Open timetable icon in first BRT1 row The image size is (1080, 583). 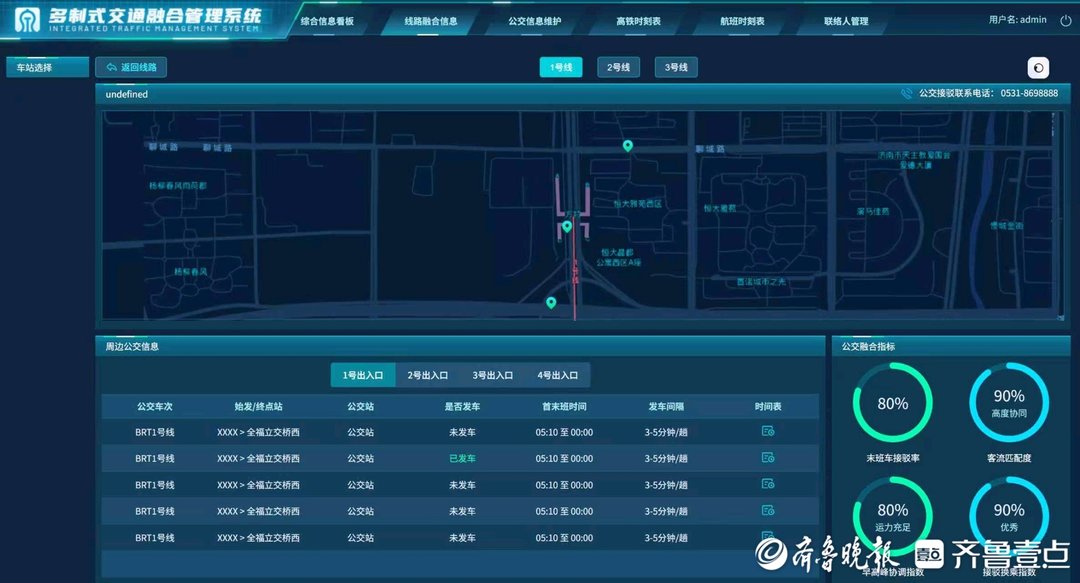(768, 431)
